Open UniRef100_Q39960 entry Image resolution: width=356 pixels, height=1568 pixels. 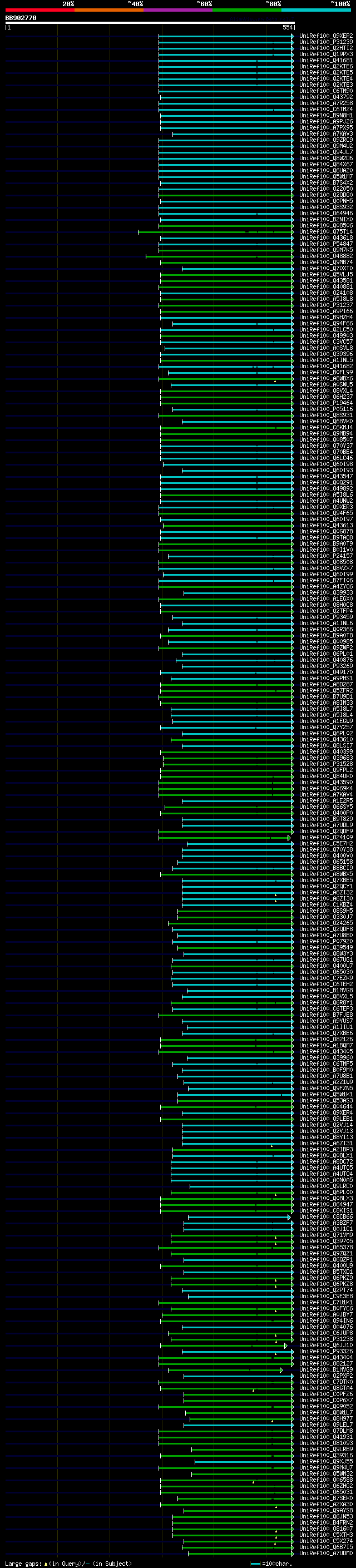click(x=325, y=1058)
